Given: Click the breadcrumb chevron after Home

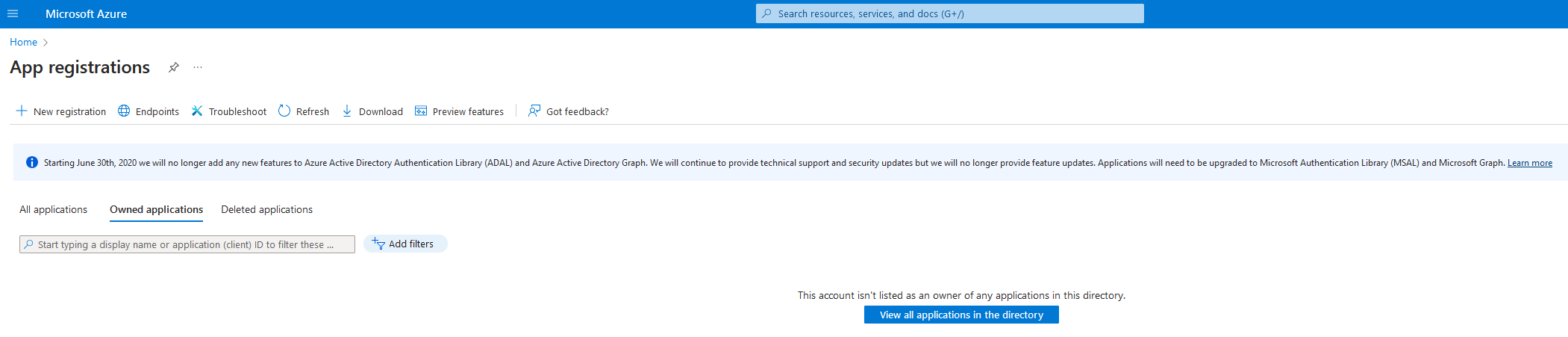Looking at the screenshot, I should [46, 43].
